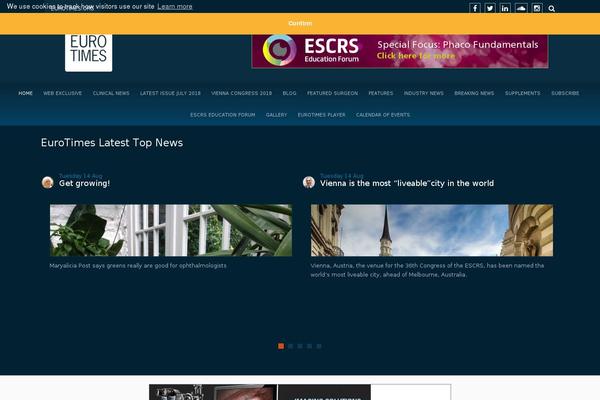The width and height of the screenshot is (600, 400).
Task: Select the fifth carousel dot
Action: pyautogui.click(x=319, y=346)
